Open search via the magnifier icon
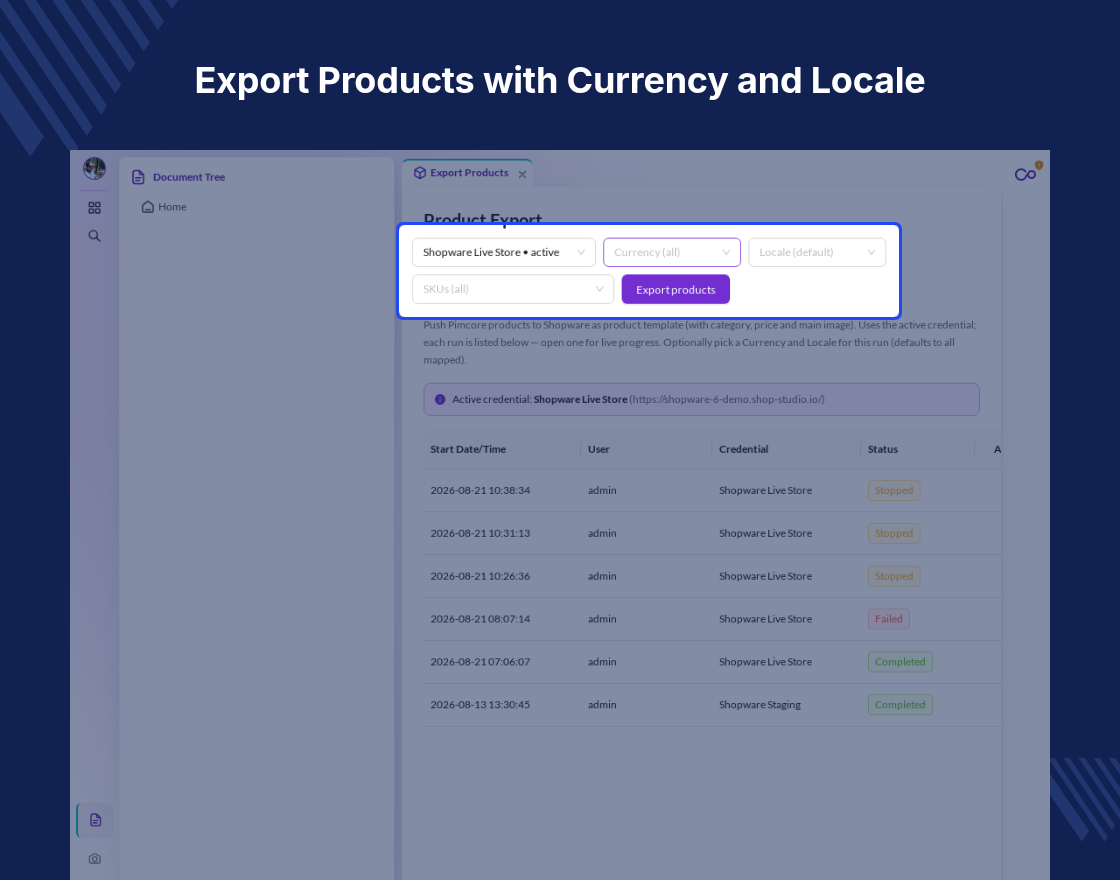The width and height of the screenshot is (1120, 880). tap(94, 236)
